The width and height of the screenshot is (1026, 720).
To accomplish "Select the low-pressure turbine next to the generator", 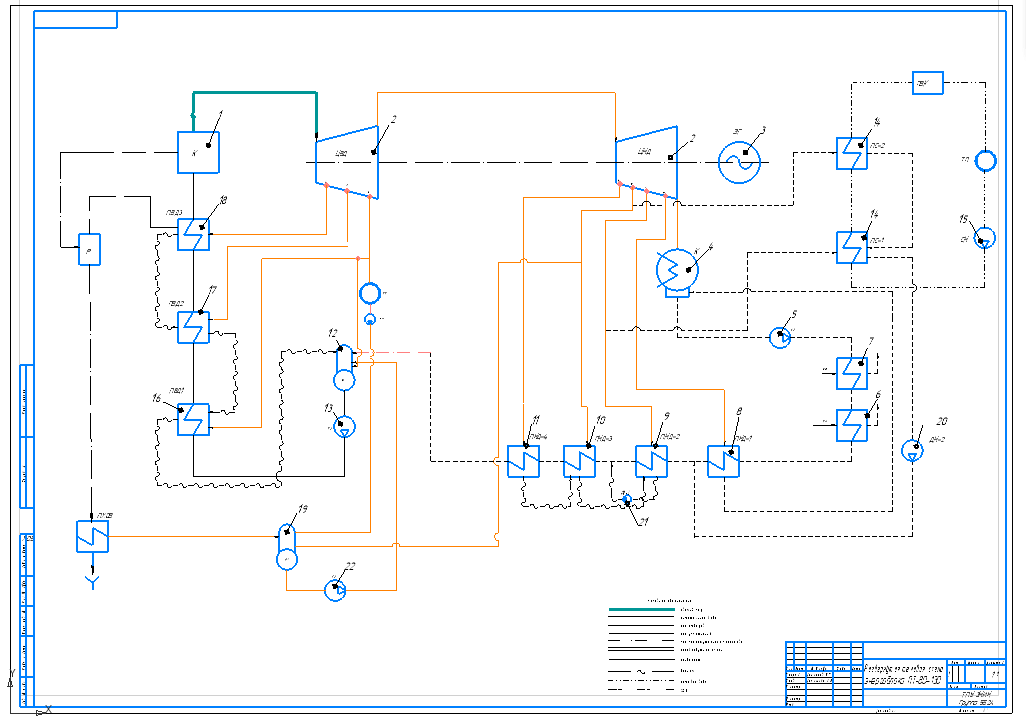I will pos(646,162).
